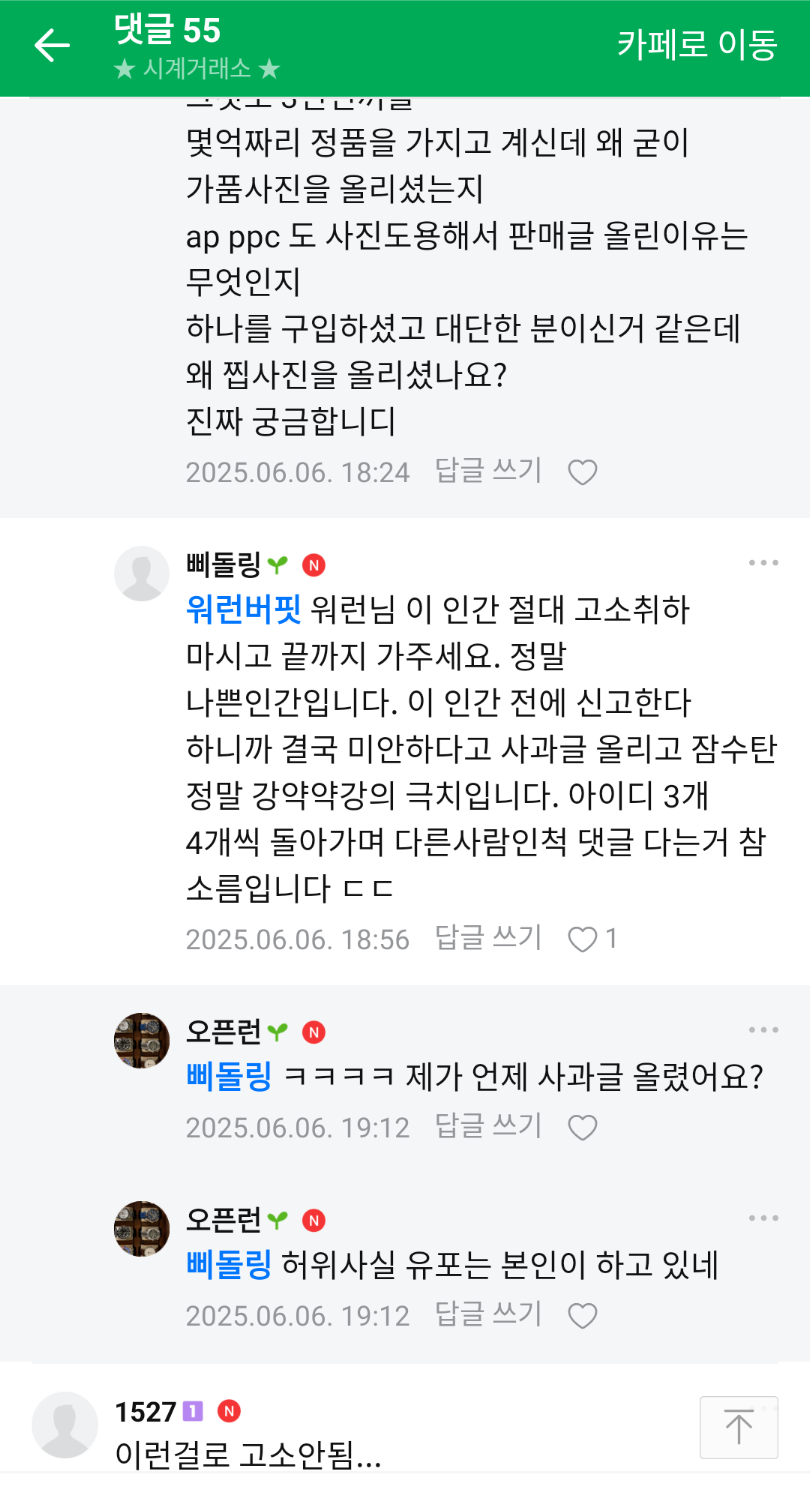
Task: Open three-dot menu on 오픈런's 허위사실 reply
Action: (x=763, y=1218)
